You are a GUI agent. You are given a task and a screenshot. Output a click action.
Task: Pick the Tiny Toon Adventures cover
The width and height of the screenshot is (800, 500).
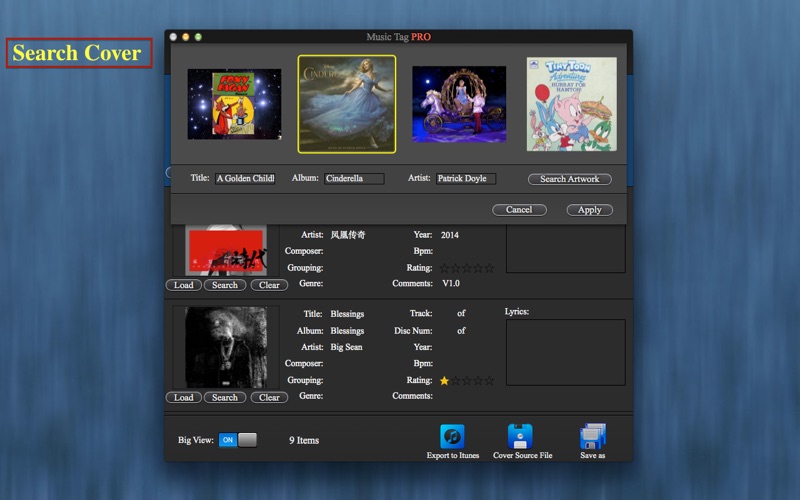[571, 104]
